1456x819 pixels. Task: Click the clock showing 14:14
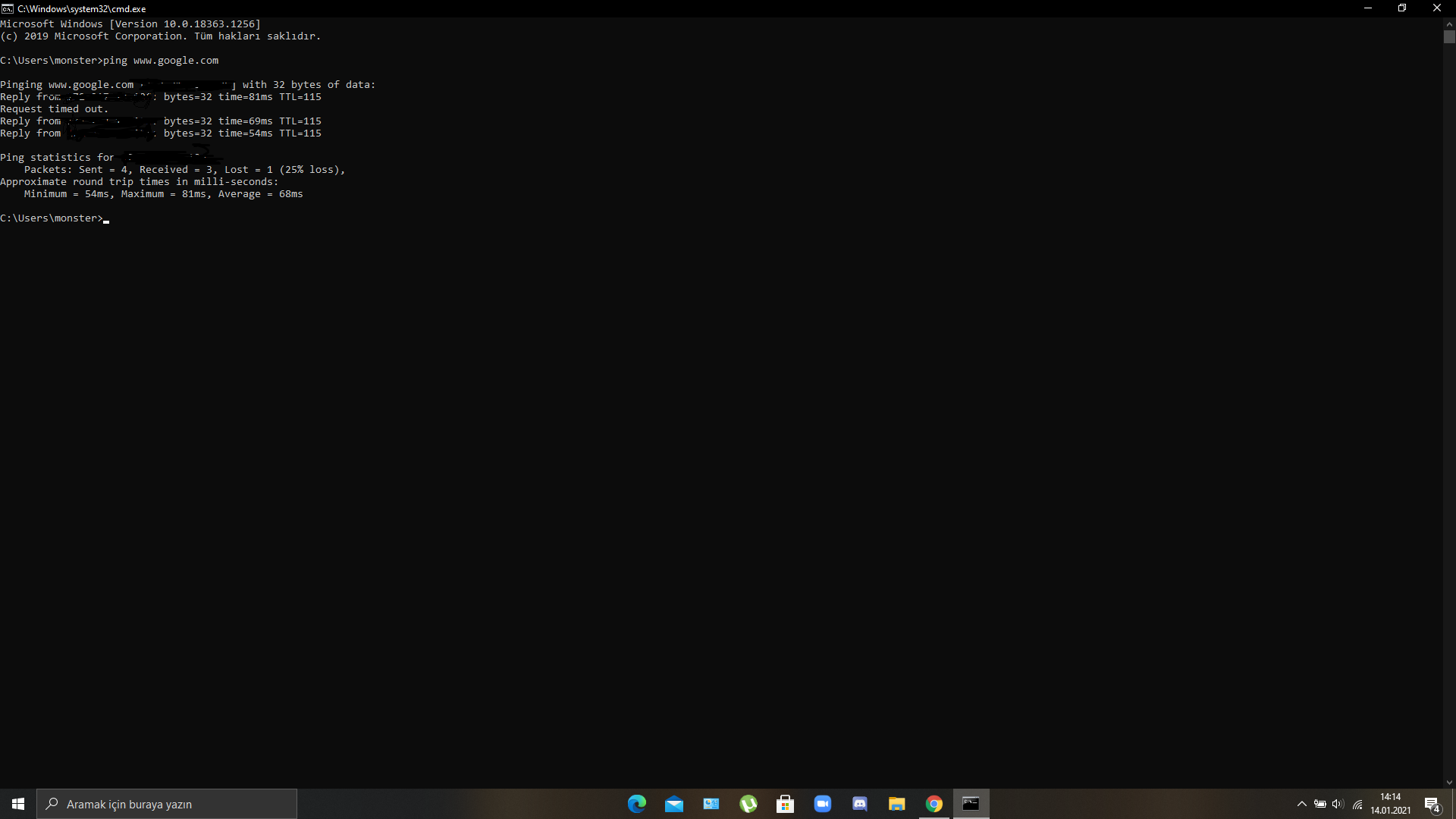1390,804
